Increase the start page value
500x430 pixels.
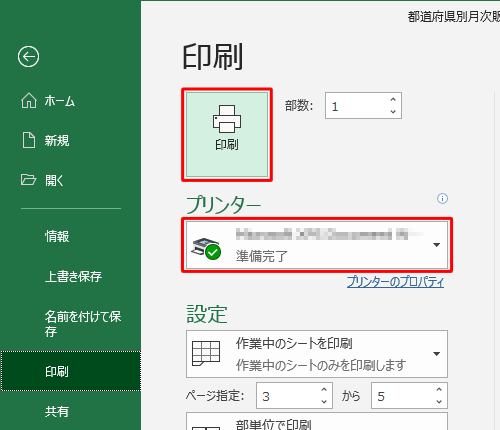324,389
